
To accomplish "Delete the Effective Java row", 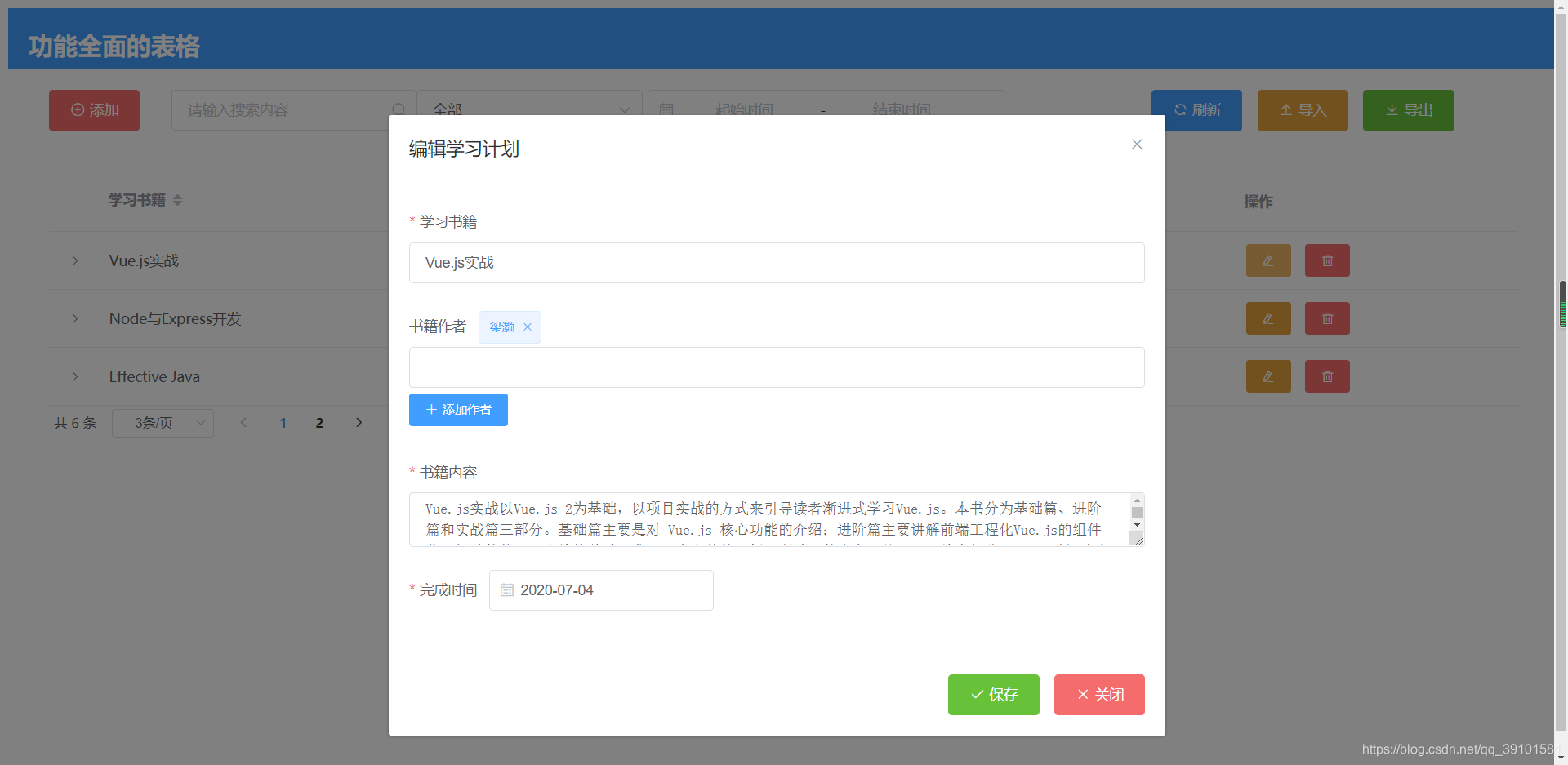I will pyautogui.click(x=1327, y=377).
